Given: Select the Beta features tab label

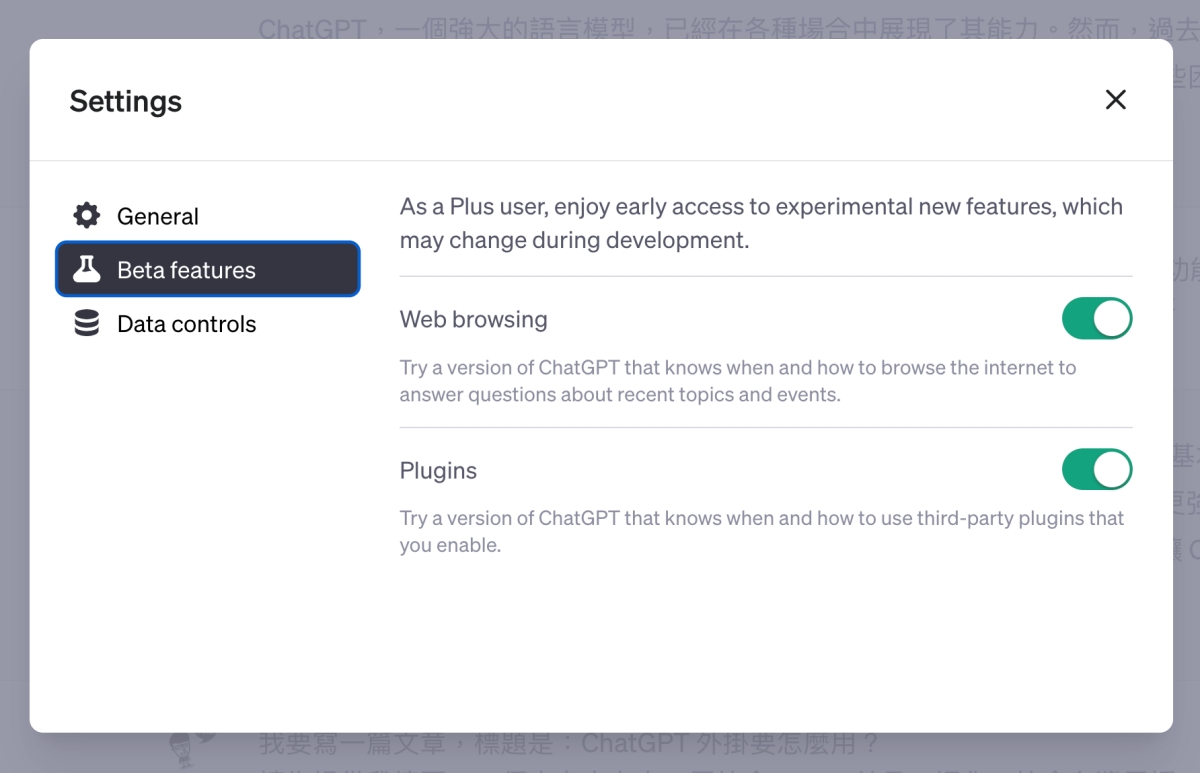Looking at the screenshot, I should (x=186, y=270).
